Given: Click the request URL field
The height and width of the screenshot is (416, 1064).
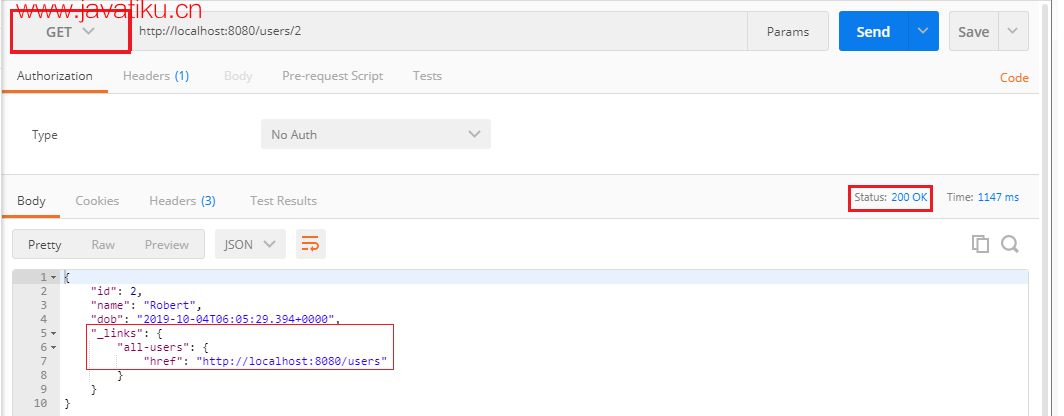Looking at the screenshot, I should [x=439, y=31].
